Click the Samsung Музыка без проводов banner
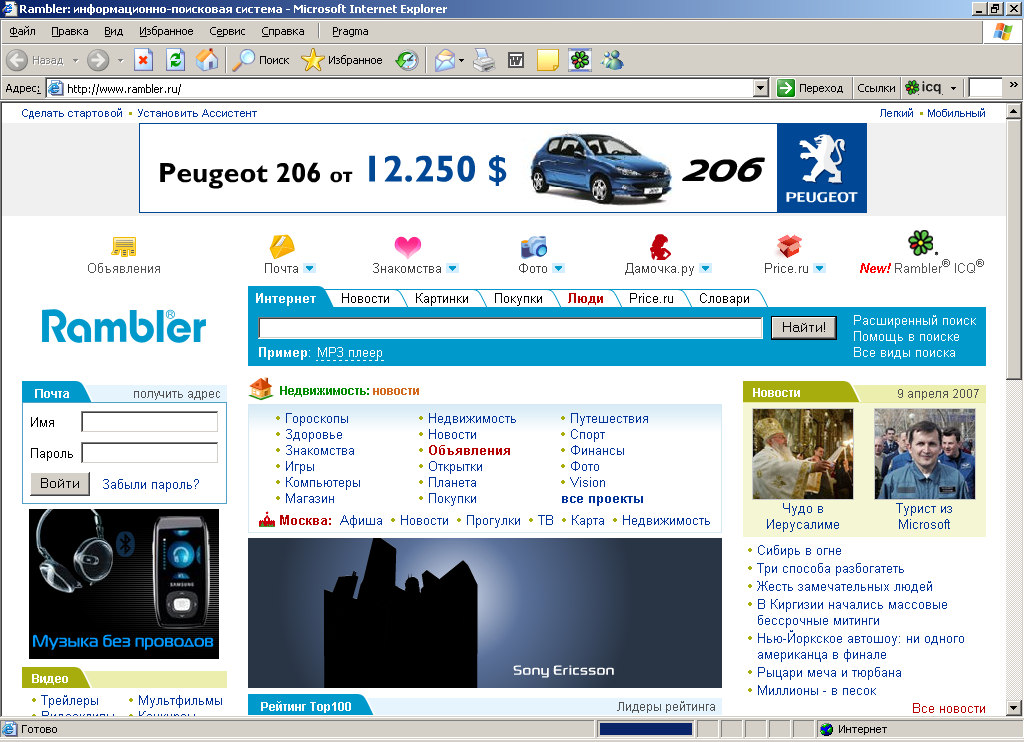 pos(124,584)
